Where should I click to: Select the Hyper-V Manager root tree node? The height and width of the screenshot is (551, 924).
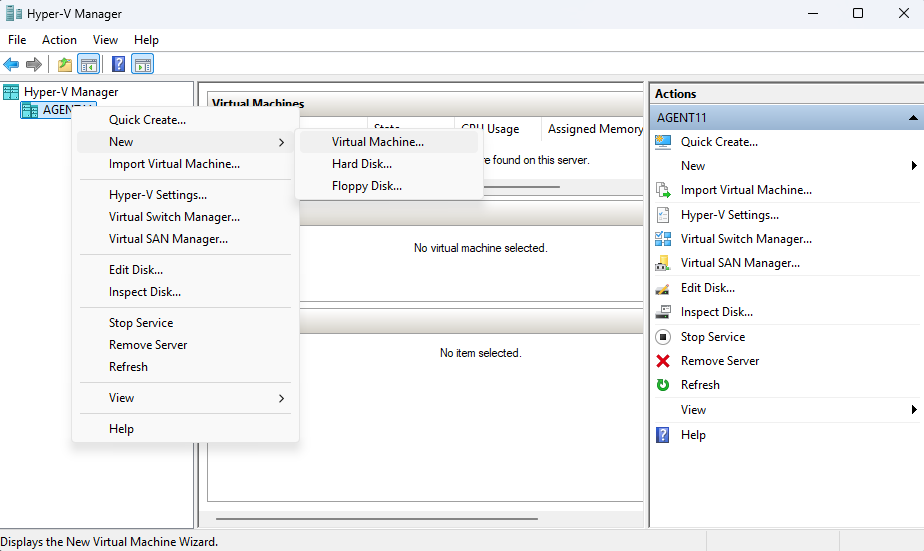coord(71,92)
